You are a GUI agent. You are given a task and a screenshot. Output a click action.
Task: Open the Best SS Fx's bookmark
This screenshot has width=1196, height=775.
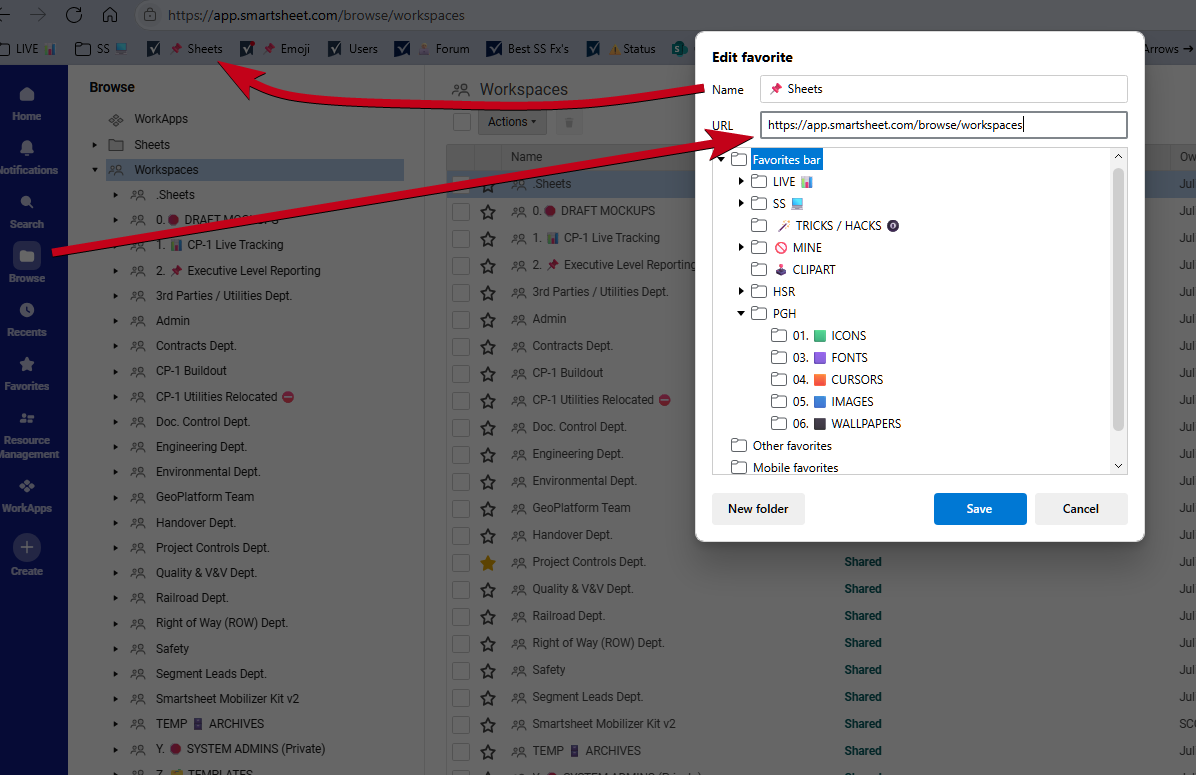[528, 49]
